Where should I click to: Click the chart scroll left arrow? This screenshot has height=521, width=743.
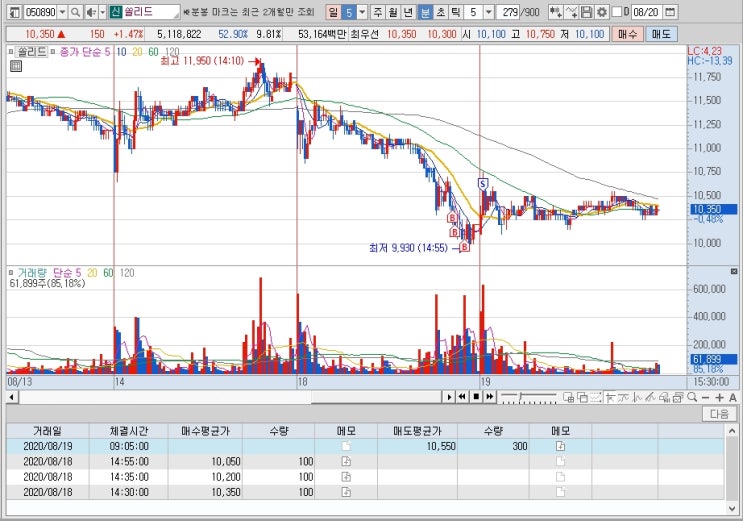[x=12, y=397]
